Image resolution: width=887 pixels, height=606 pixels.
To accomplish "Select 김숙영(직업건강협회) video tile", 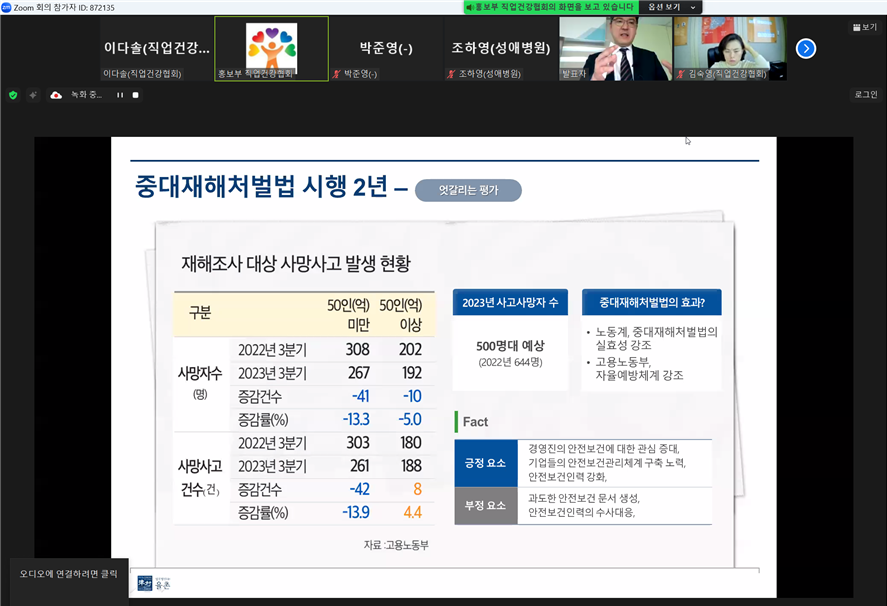I will [x=730, y=49].
